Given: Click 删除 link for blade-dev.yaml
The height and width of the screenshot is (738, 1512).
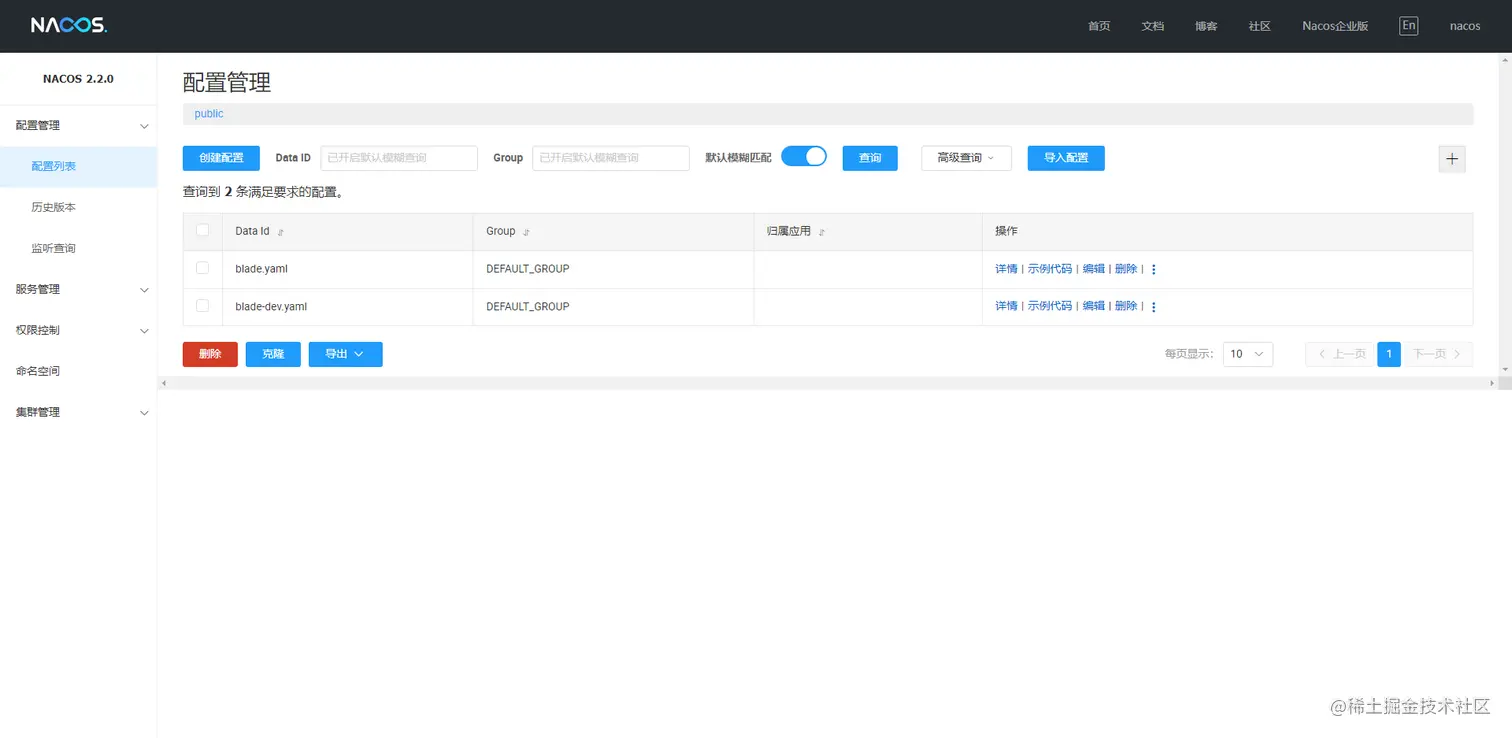Looking at the screenshot, I should click(1126, 306).
